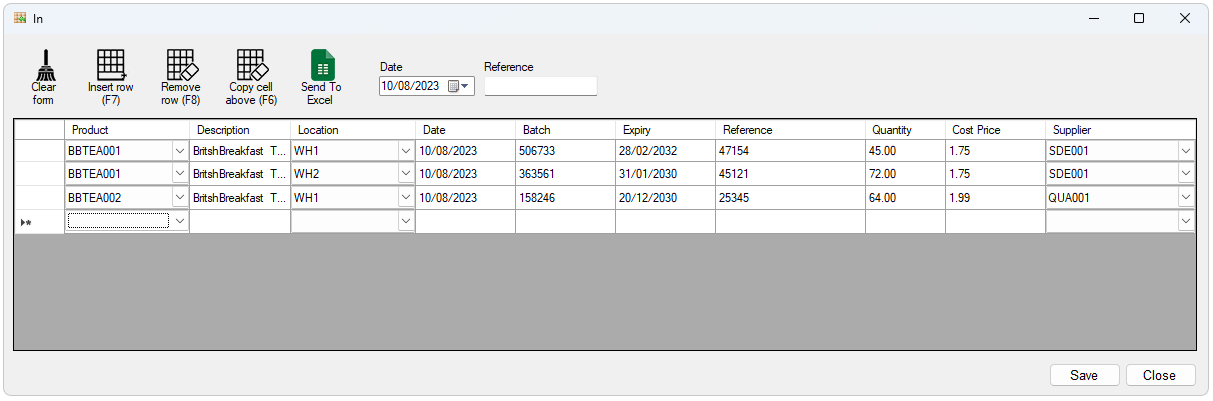This screenshot has height=401, width=1213.
Task: Click the Quantity column header
Action: [x=891, y=130]
